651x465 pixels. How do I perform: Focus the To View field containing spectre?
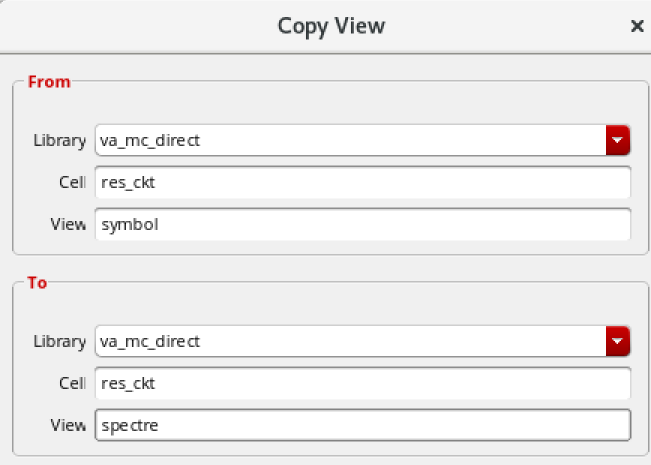pyautogui.click(x=362, y=426)
